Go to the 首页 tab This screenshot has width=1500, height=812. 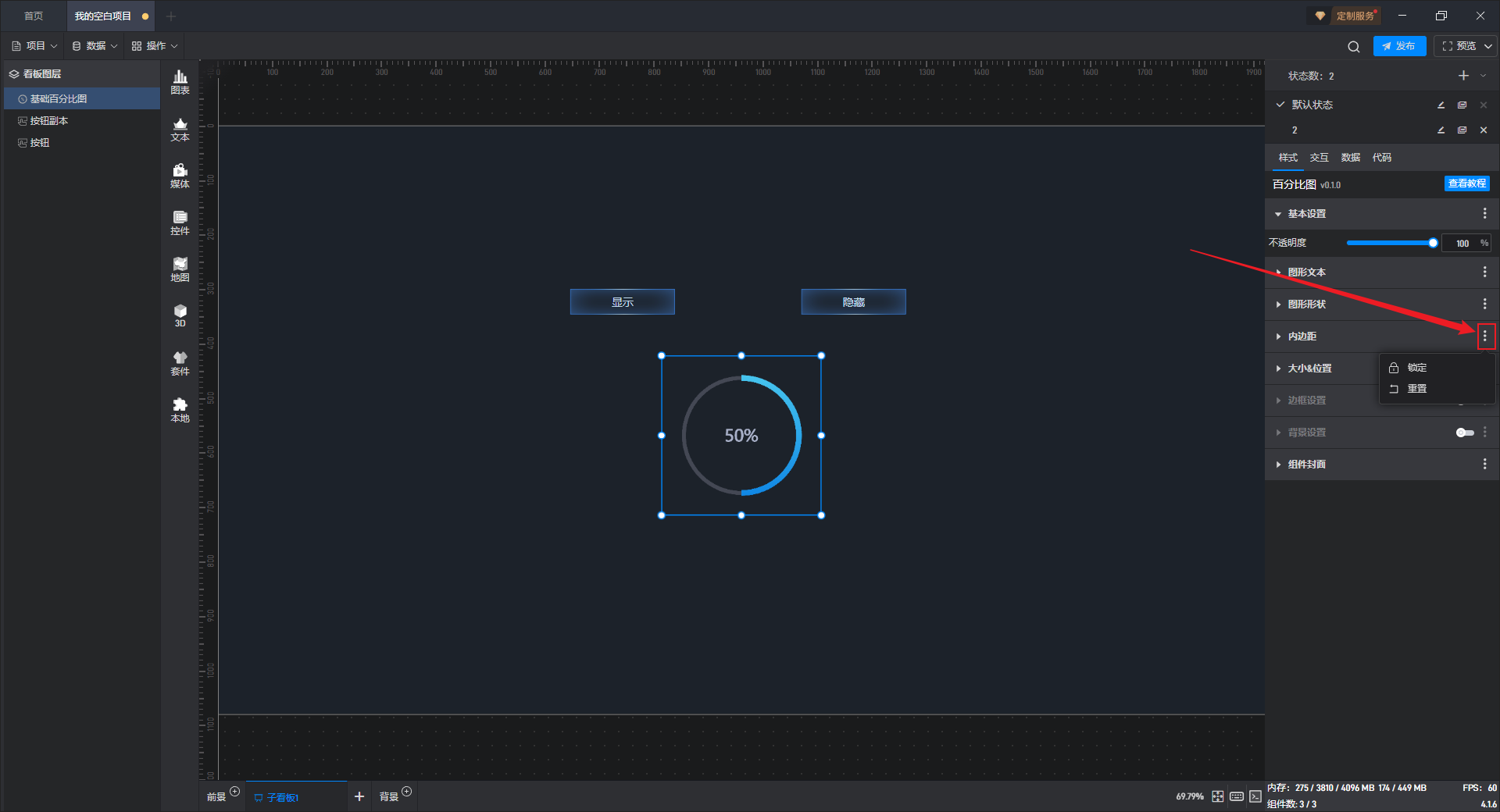click(x=34, y=16)
